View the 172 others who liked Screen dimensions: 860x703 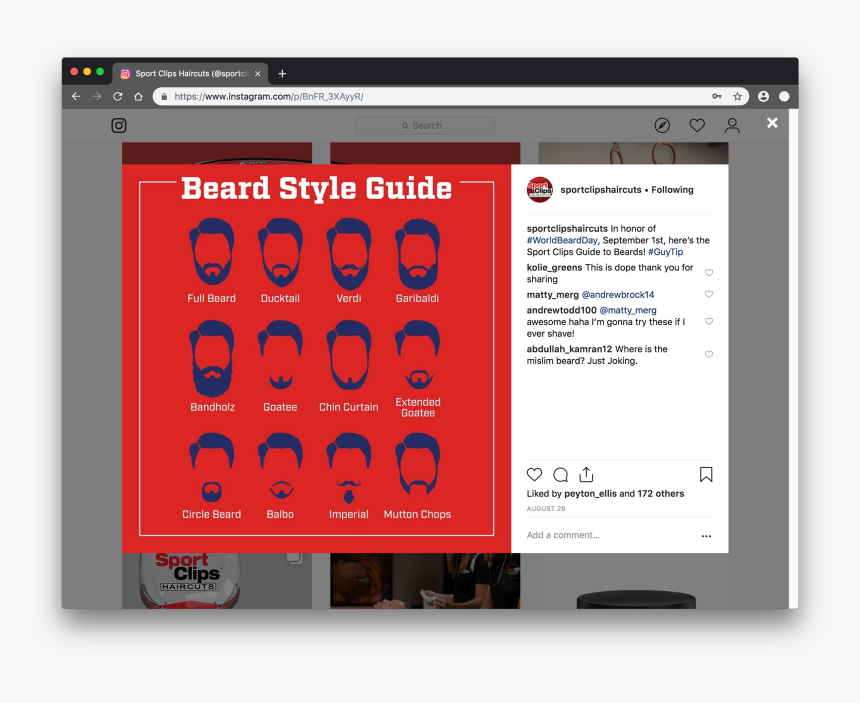(x=660, y=494)
